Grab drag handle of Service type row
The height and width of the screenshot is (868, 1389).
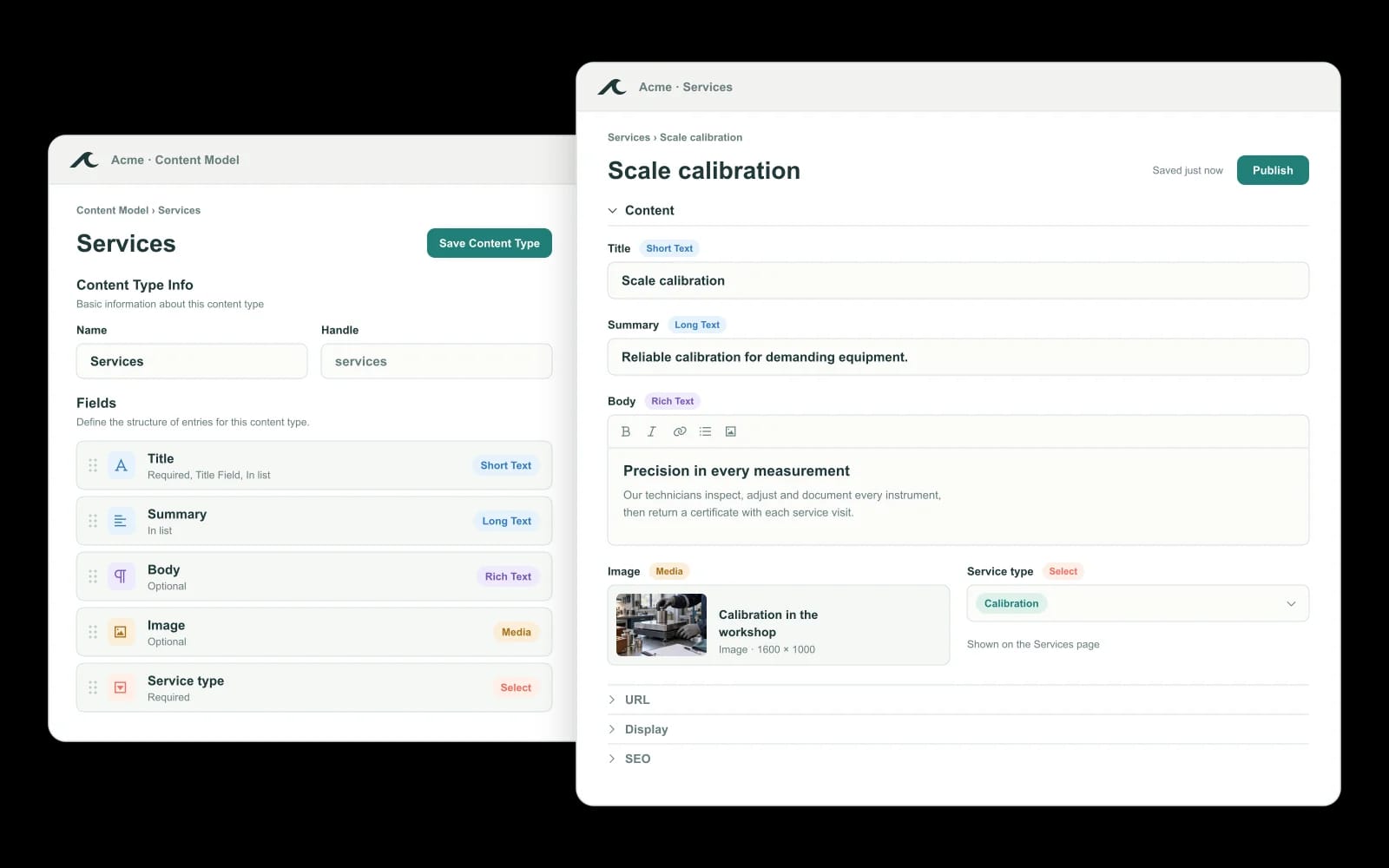click(x=93, y=687)
